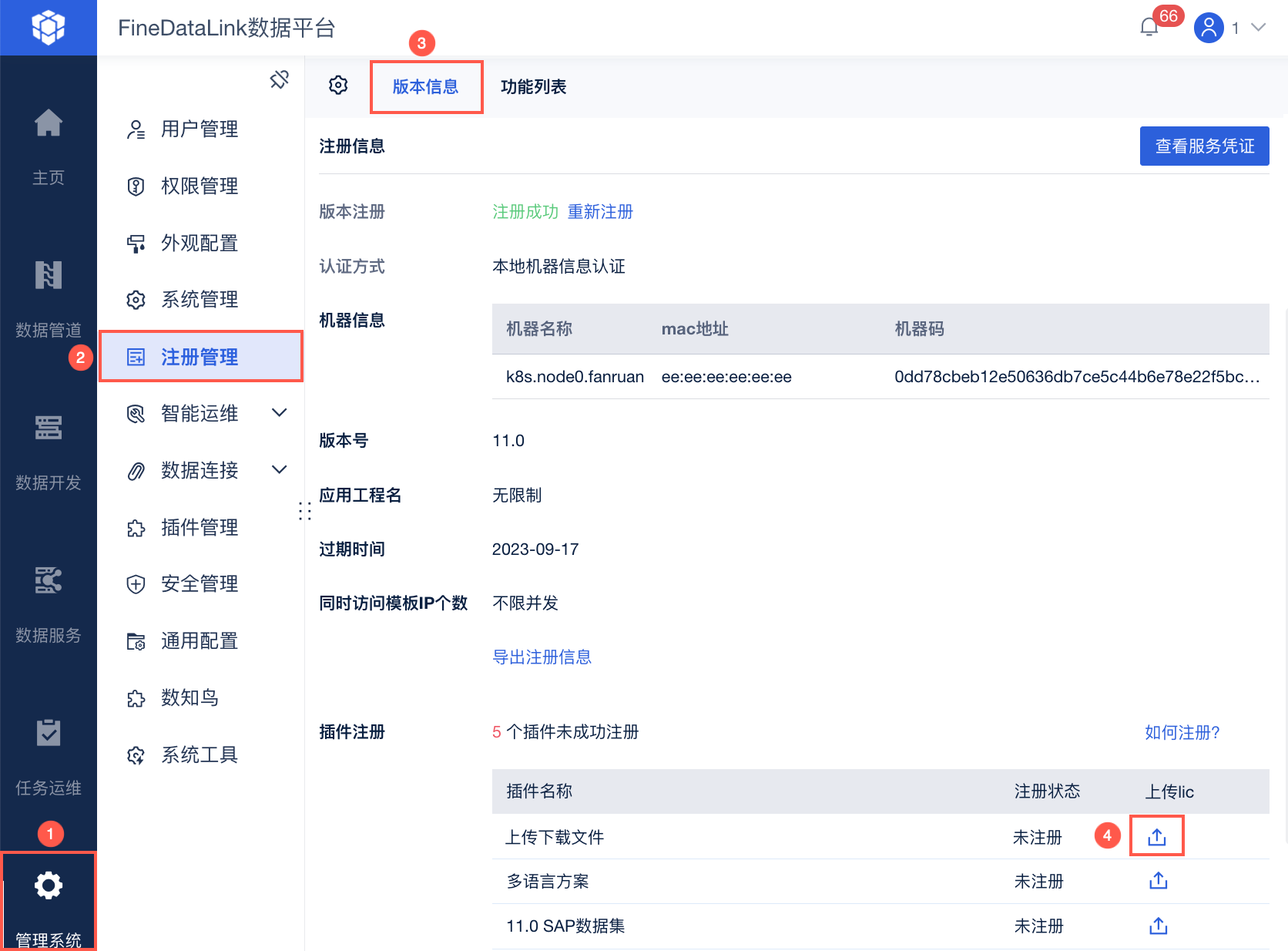The image size is (1288, 951).
Task: Click the 导出注册信息 link
Action: point(542,657)
